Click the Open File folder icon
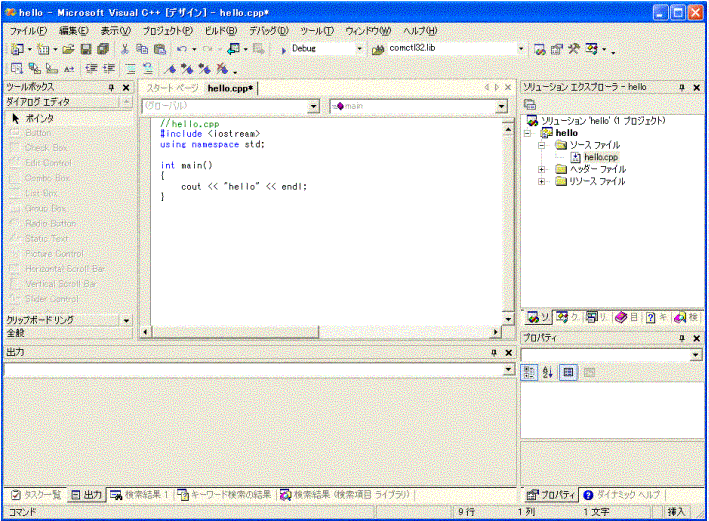Image resolution: width=709 pixels, height=521 pixels. coord(68,48)
